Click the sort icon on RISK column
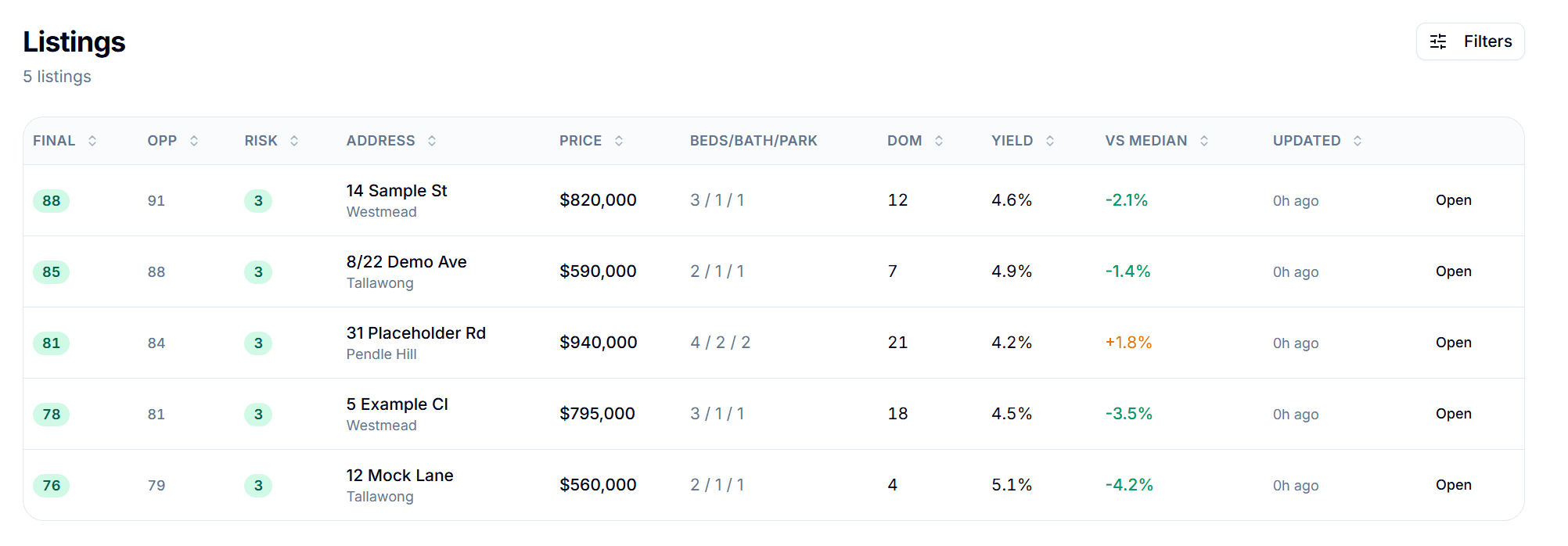 [x=294, y=141]
